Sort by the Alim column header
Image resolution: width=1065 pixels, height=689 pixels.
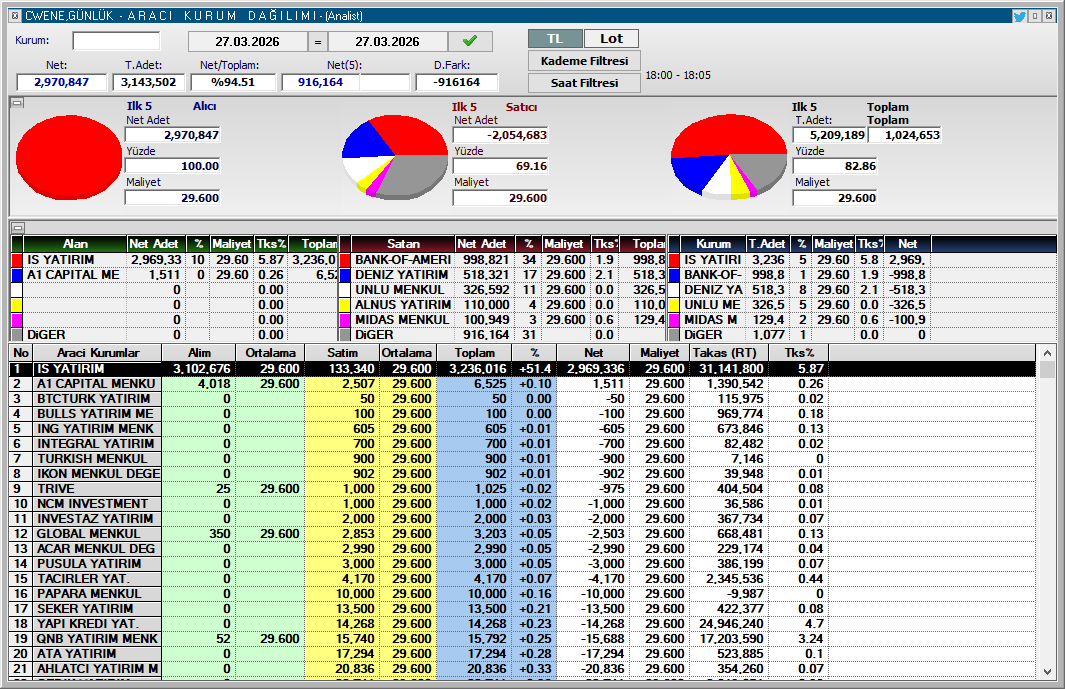199,353
